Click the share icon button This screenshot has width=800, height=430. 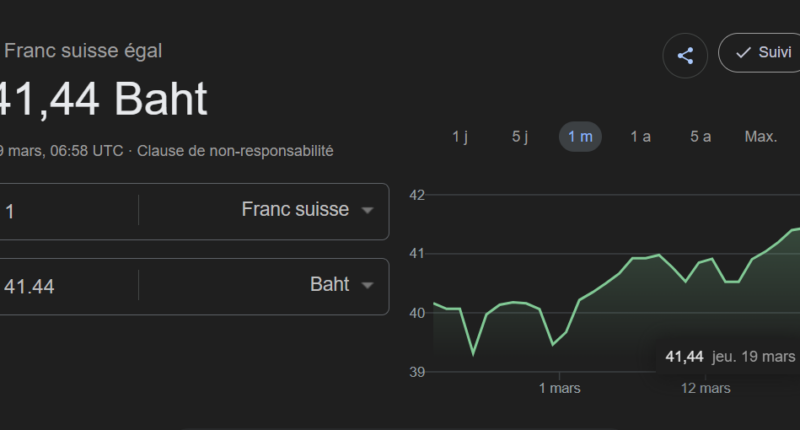point(685,55)
